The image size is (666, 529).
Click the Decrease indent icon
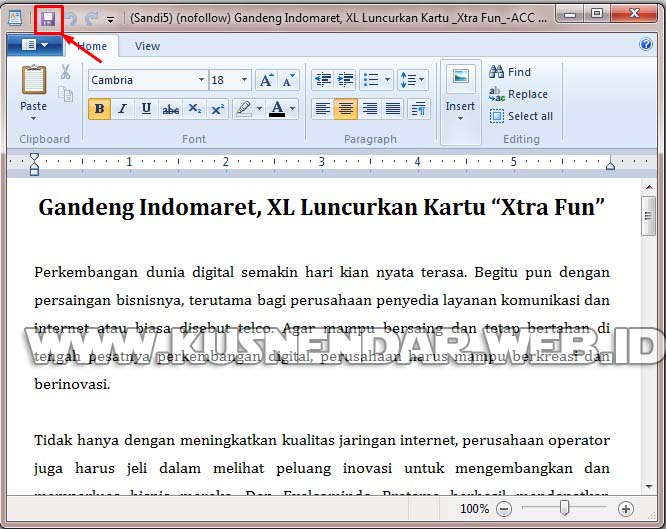click(323, 79)
